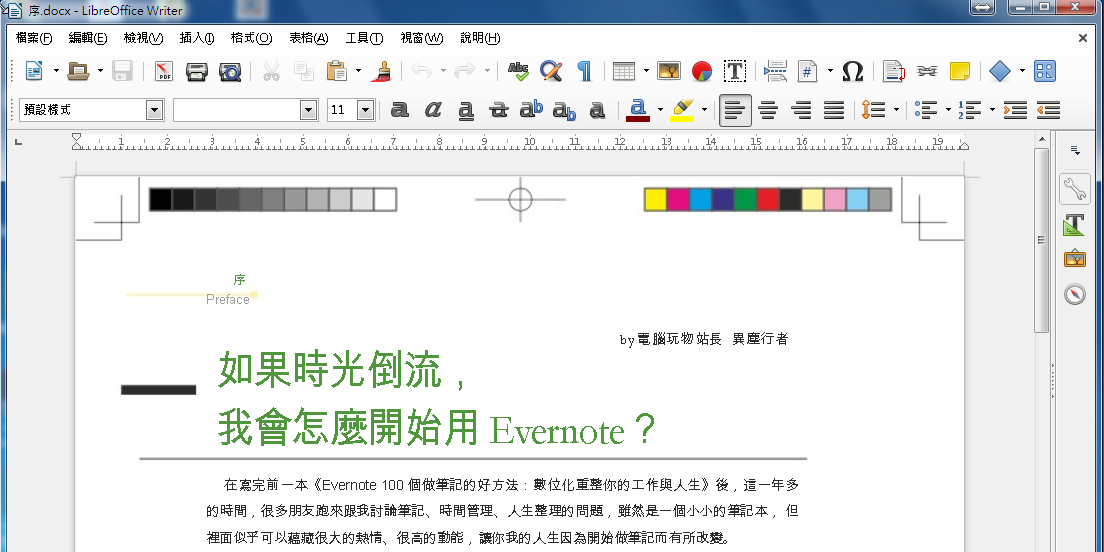Screen dimensions: 1104x552
Task: Expand the paragraph style 預設樣式 dropdown
Action: (x=154, y=110)
